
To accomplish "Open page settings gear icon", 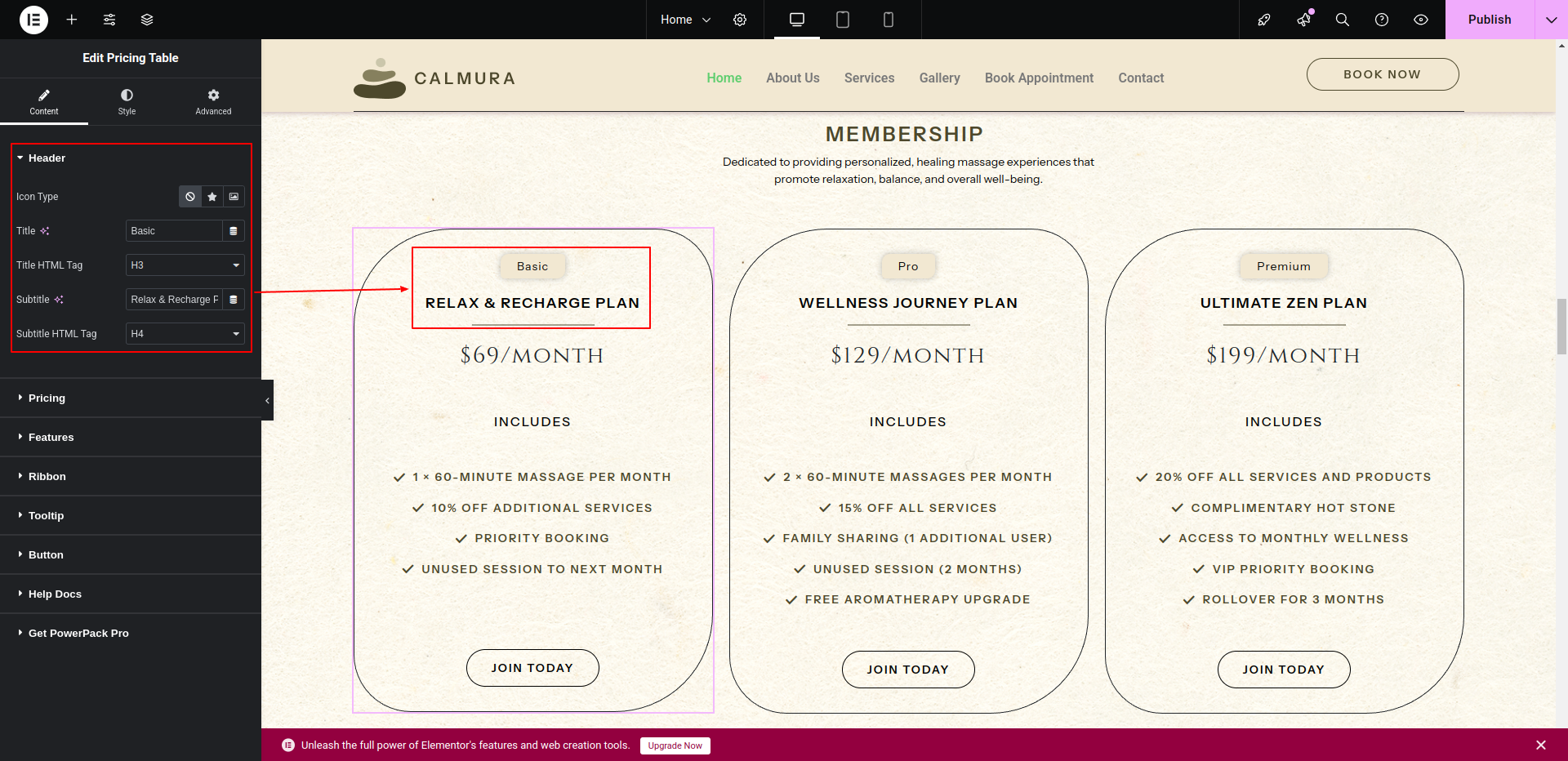I will [x=740, y=20].
